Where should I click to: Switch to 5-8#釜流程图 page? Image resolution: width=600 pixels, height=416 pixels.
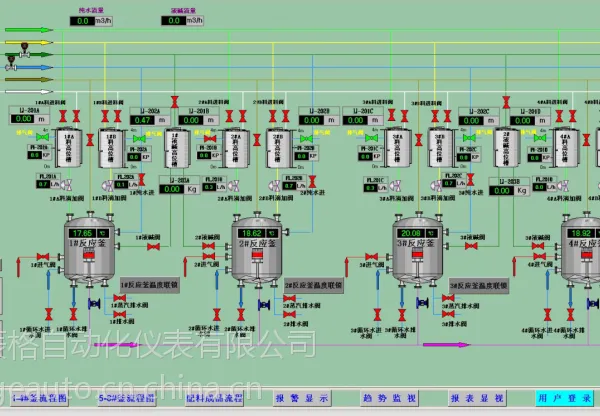pos(127,398)
